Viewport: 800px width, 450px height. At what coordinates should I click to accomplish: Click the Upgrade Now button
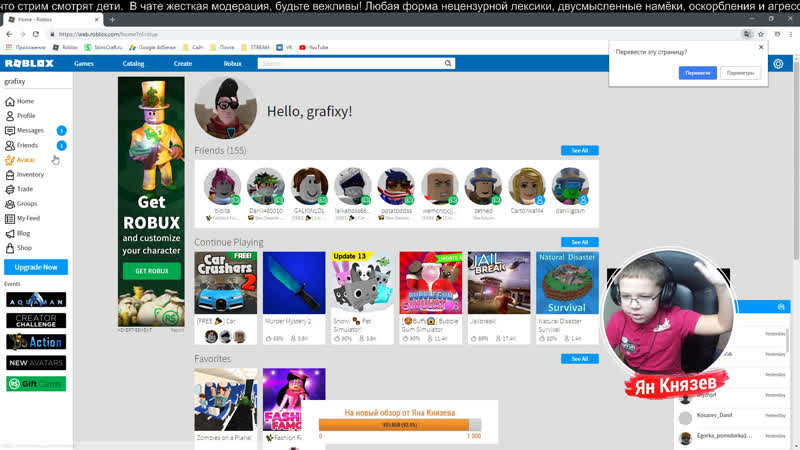(36, 267)
